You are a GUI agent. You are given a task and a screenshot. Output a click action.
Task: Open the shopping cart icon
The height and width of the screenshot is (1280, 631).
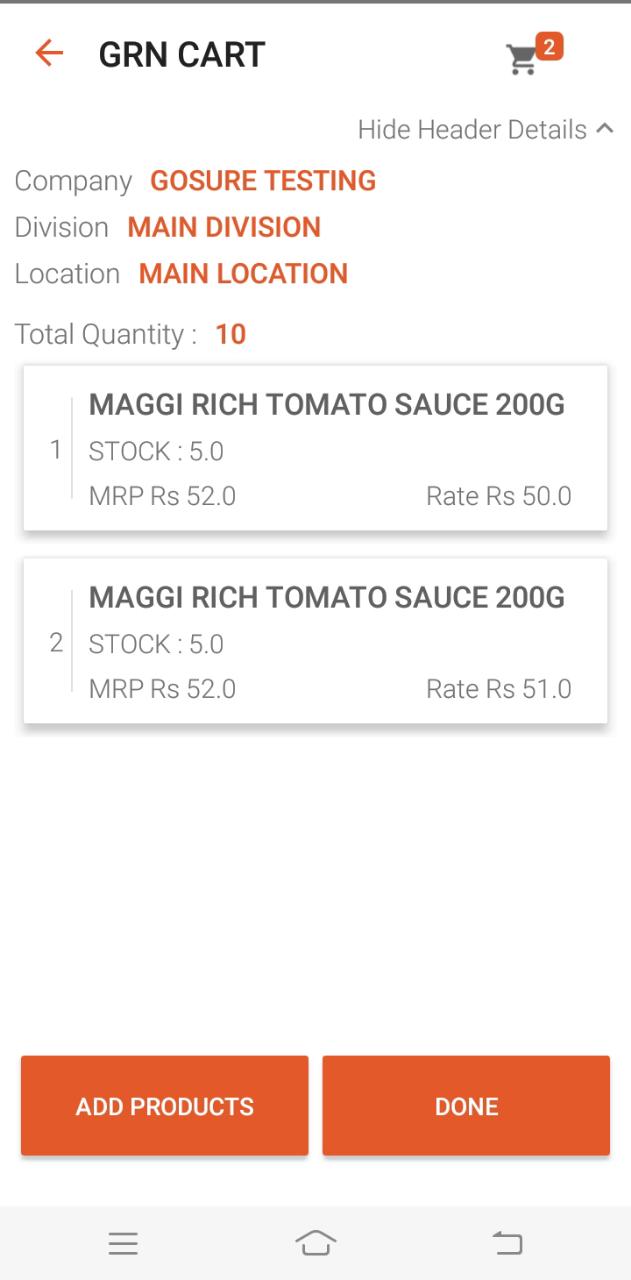click(521, 60)
